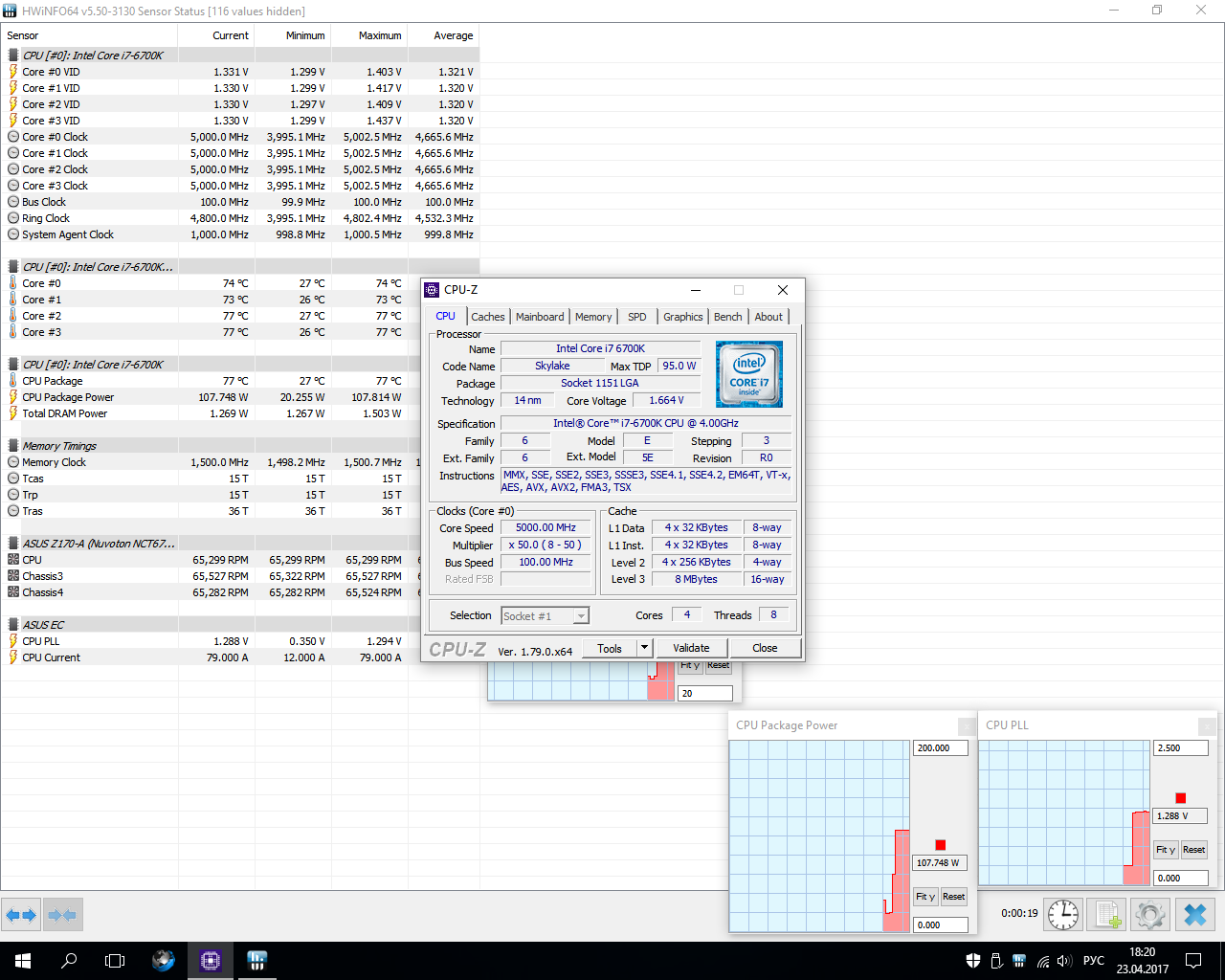
Task: Click the 0.000 minimum field in CPU Package Power graph
Action: click(x=941, y=925)
